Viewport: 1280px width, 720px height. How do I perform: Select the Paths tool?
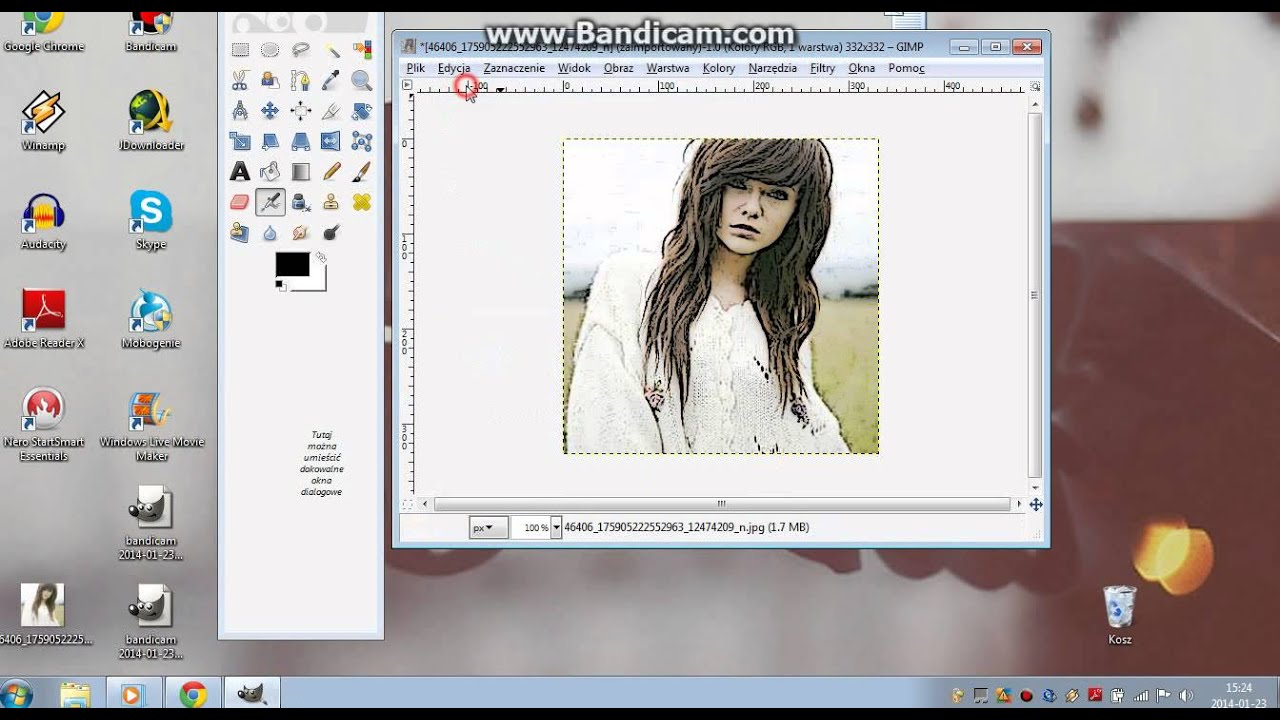click(x=301, y=81)
